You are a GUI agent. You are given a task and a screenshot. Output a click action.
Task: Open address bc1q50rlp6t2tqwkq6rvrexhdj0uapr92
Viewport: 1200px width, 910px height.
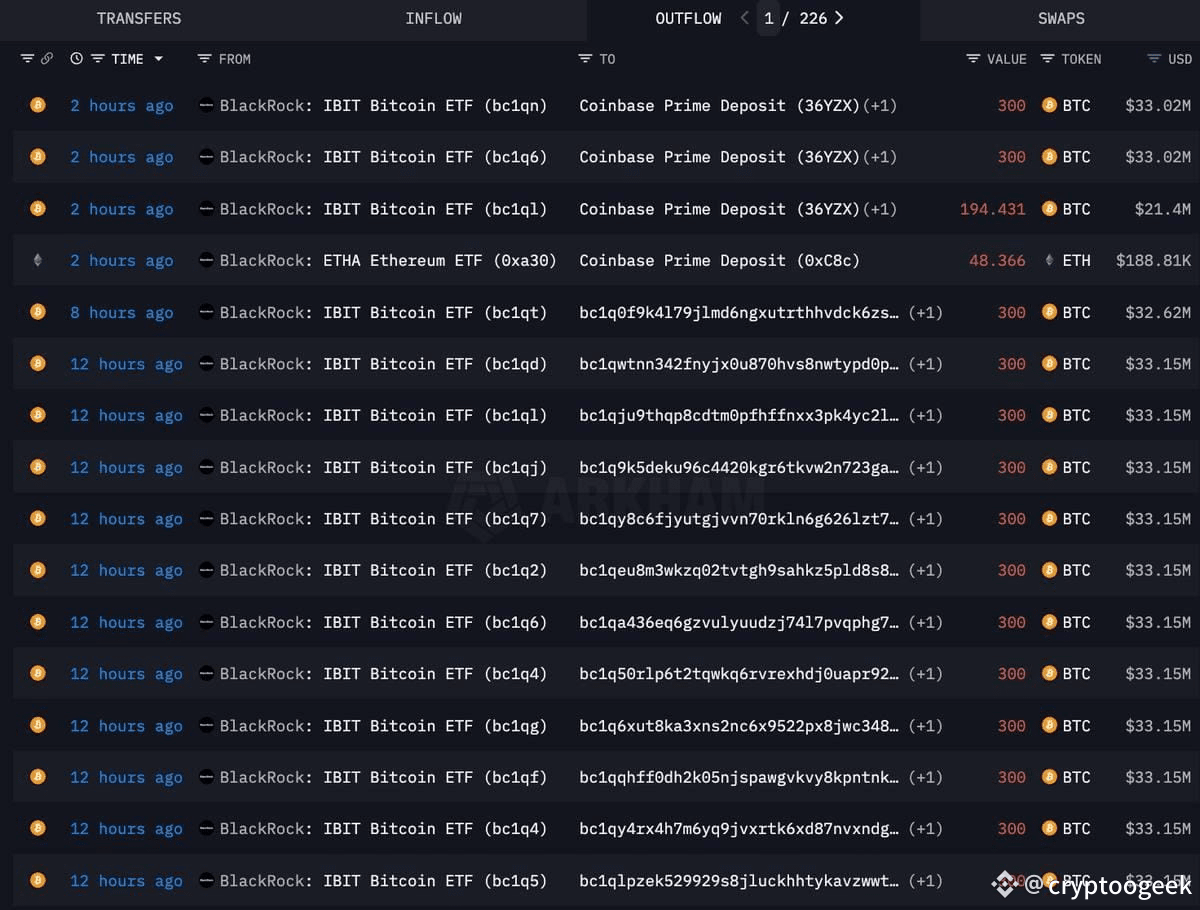coord(739,673)
